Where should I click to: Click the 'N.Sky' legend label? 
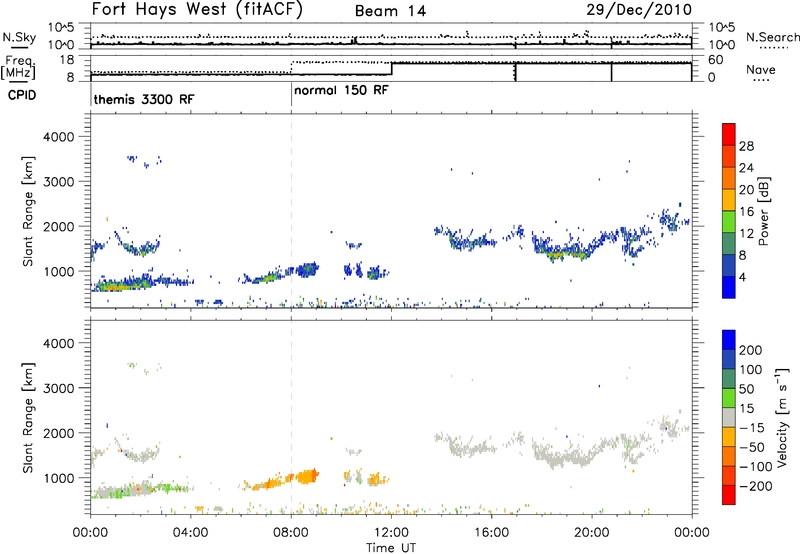pos(19,37)
